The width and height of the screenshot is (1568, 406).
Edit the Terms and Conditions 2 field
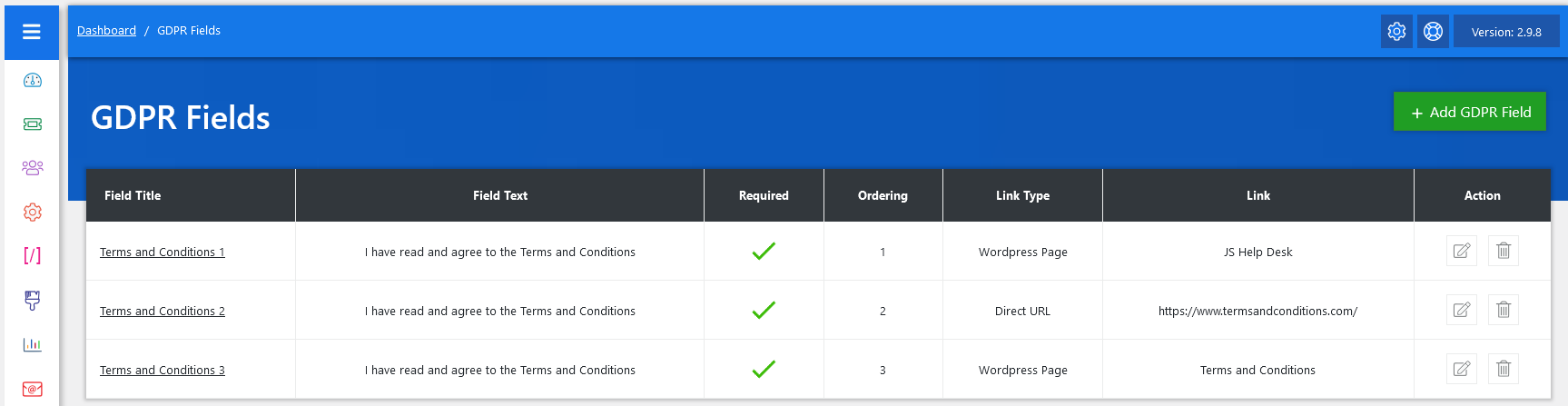click(1462, 310)
